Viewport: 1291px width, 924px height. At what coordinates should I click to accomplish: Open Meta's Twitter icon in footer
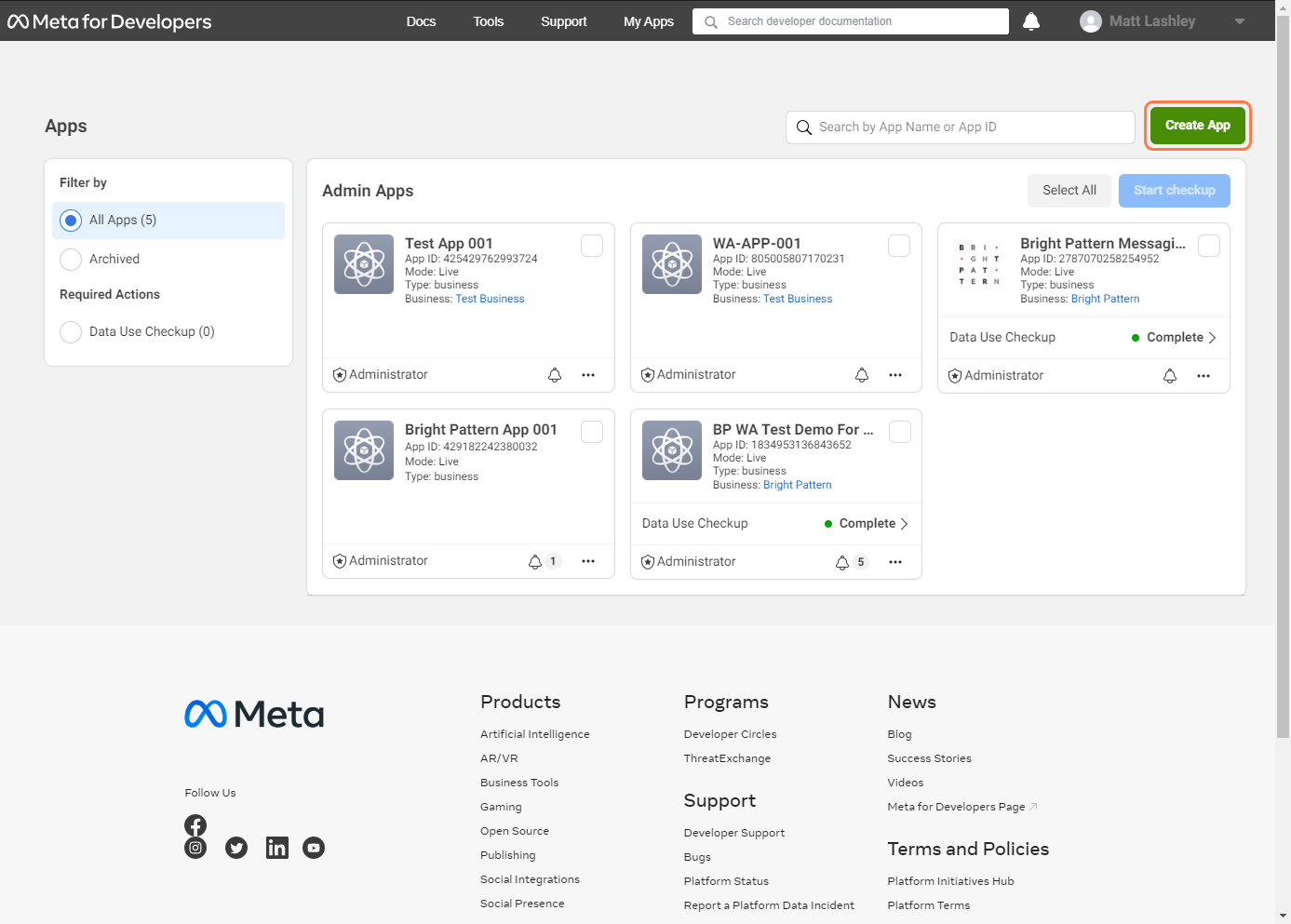[236, 848]
